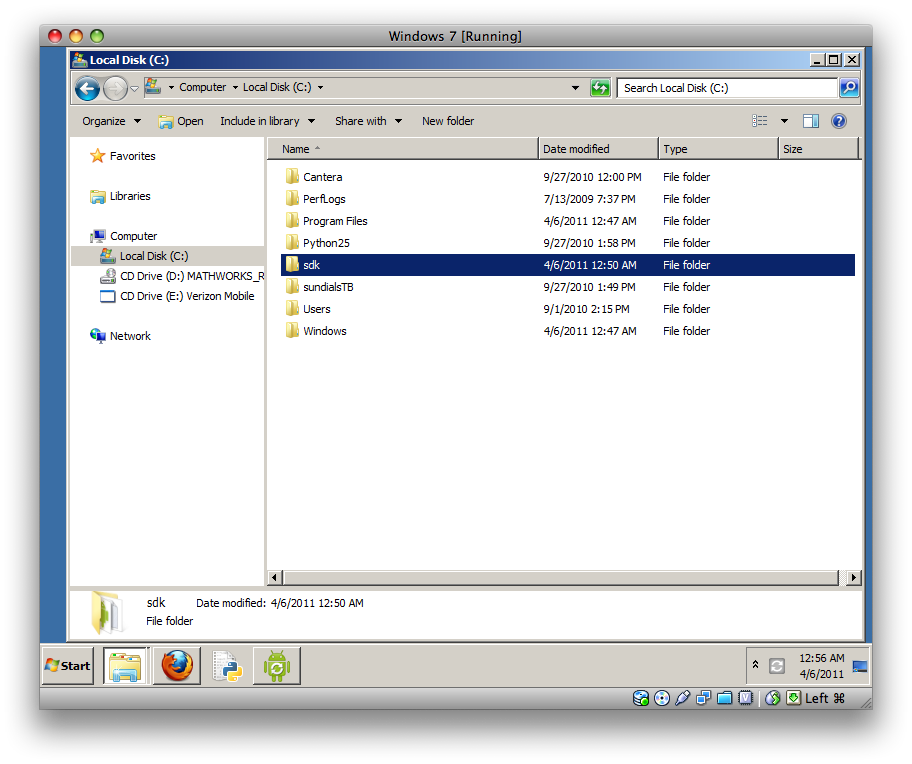Focus the Search Local Disk (C:) field
The image size is (912, 764).
tap(727, 88)
